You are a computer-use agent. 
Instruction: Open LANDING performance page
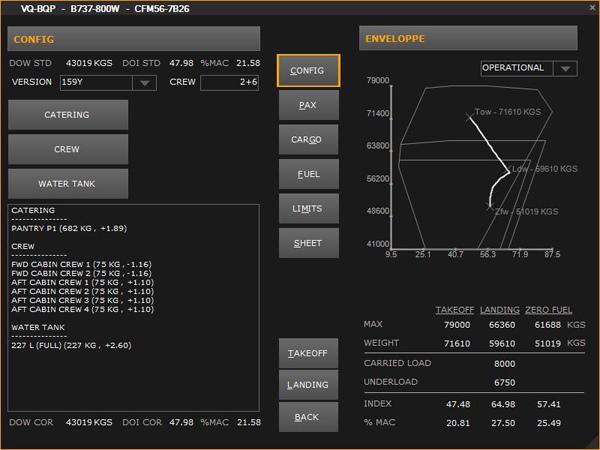click(308, 385)
